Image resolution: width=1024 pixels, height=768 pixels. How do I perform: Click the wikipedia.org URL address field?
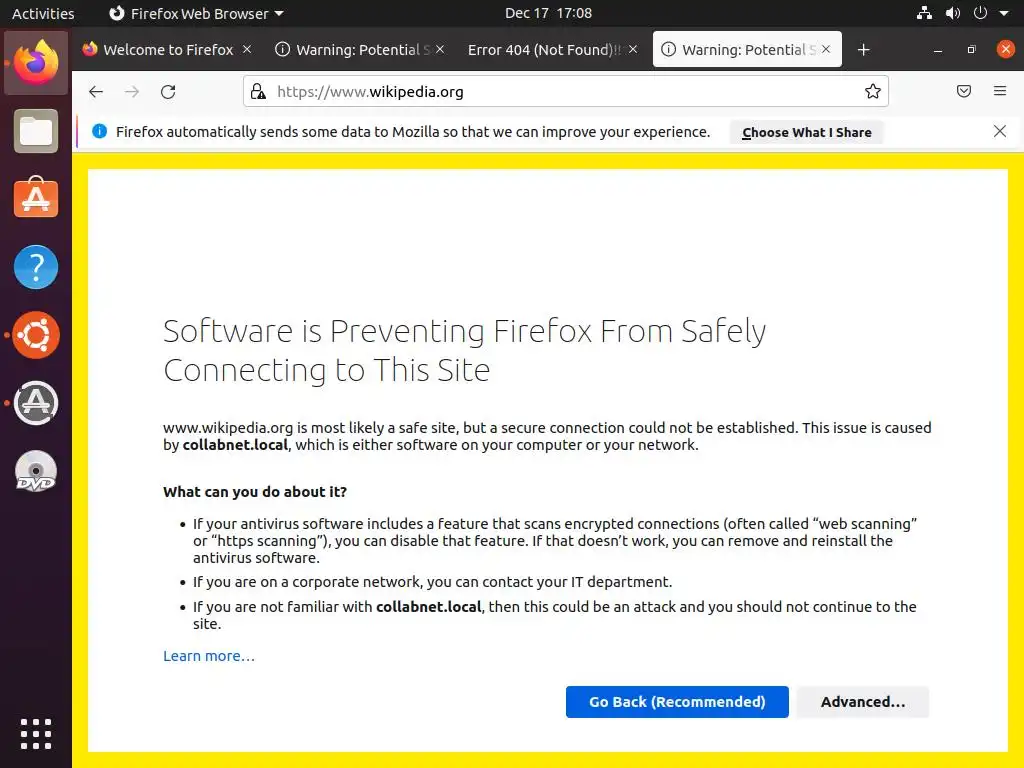click(x=560, y=92)
